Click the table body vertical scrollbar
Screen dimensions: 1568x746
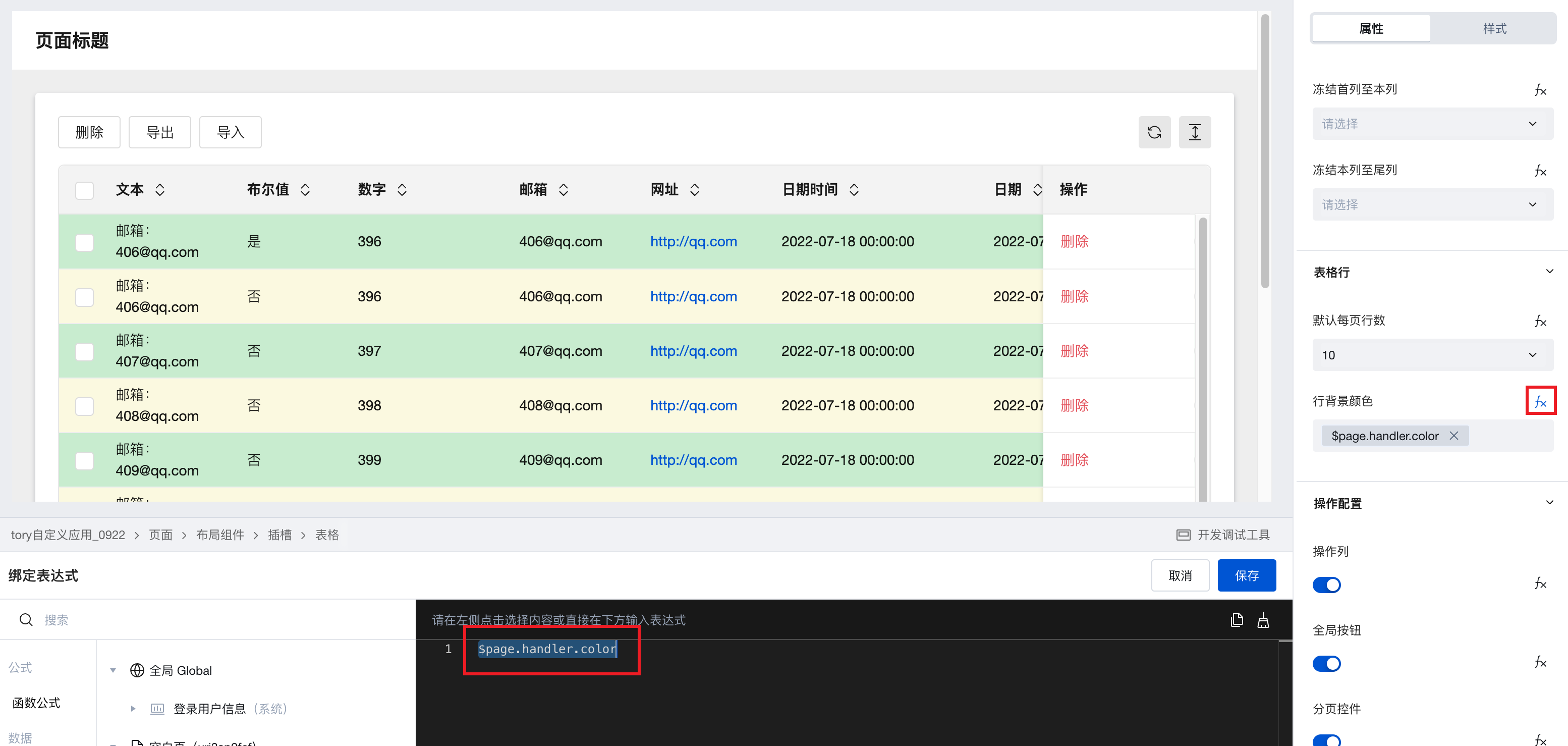(x=1203, y=359)
